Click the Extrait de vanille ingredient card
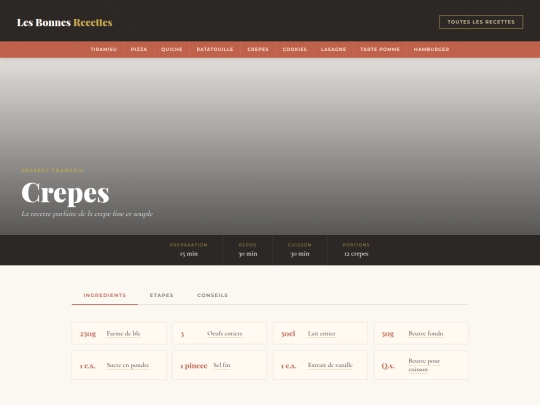Viewport: 540px width, 405px height. [x=320, y=365]
